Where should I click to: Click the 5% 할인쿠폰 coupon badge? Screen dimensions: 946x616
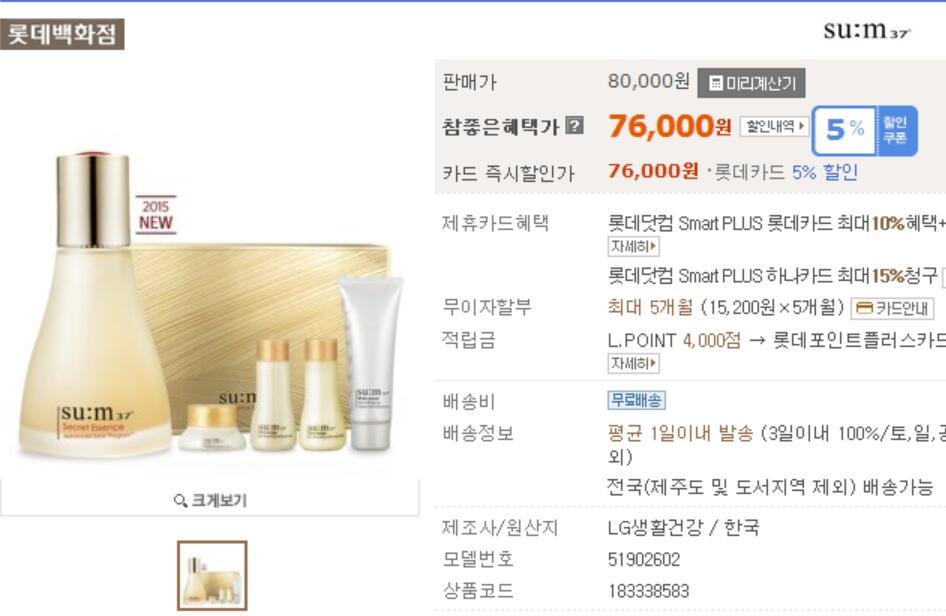click(x=865, y=130)
